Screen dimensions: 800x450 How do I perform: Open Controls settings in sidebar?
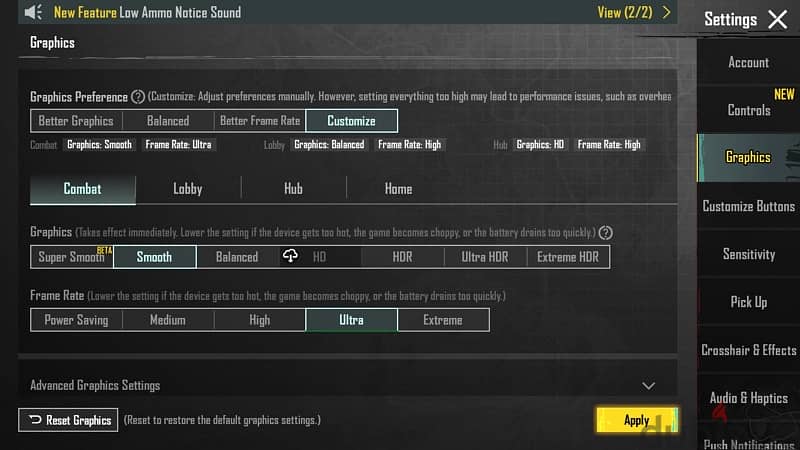pyautogui.click(x=748, y=110)
